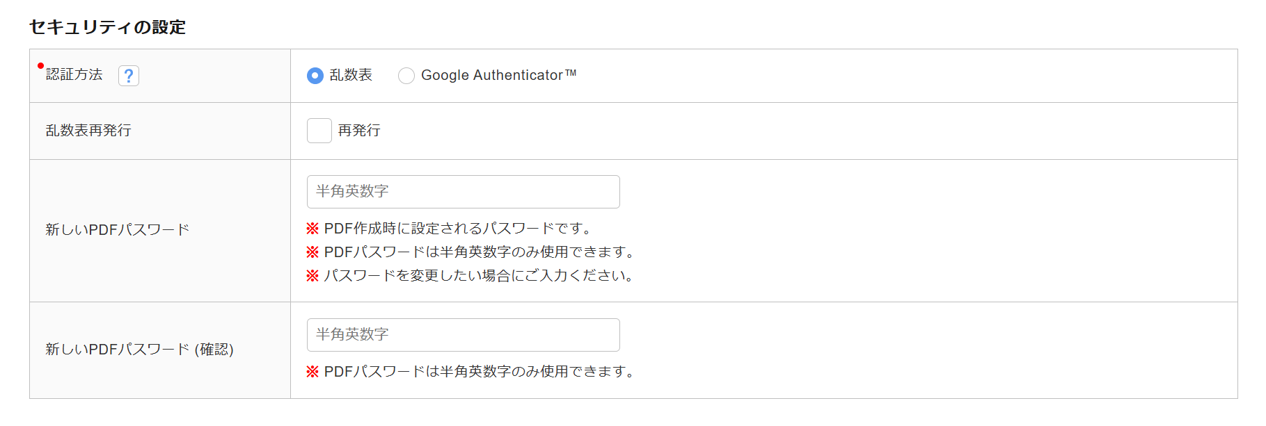Click the 新しいPDFパスワード row label
The image size is (1266, 426).
click(117, 229)
